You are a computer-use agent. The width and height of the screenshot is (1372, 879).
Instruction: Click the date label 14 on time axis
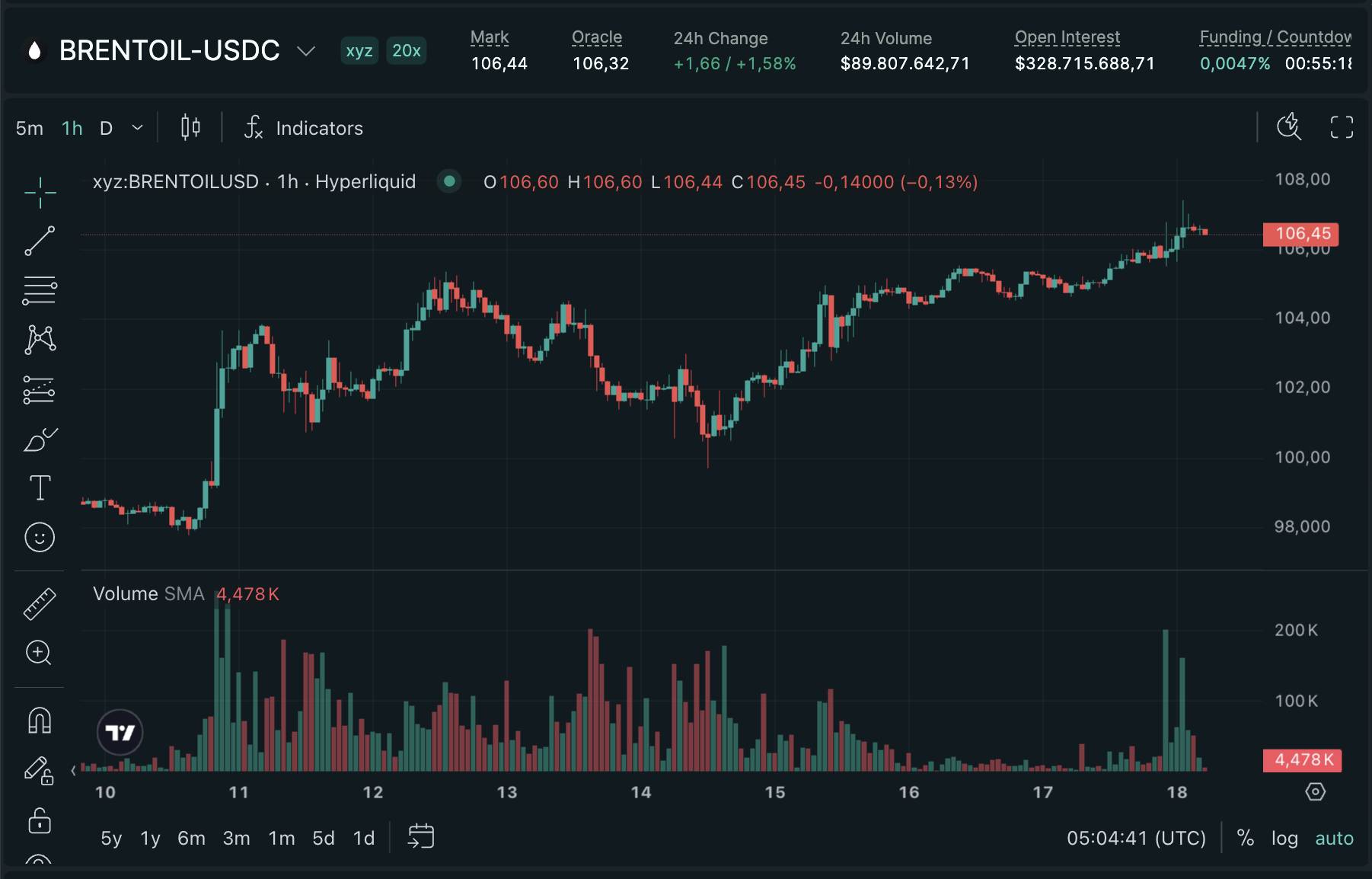coord(641,792)
